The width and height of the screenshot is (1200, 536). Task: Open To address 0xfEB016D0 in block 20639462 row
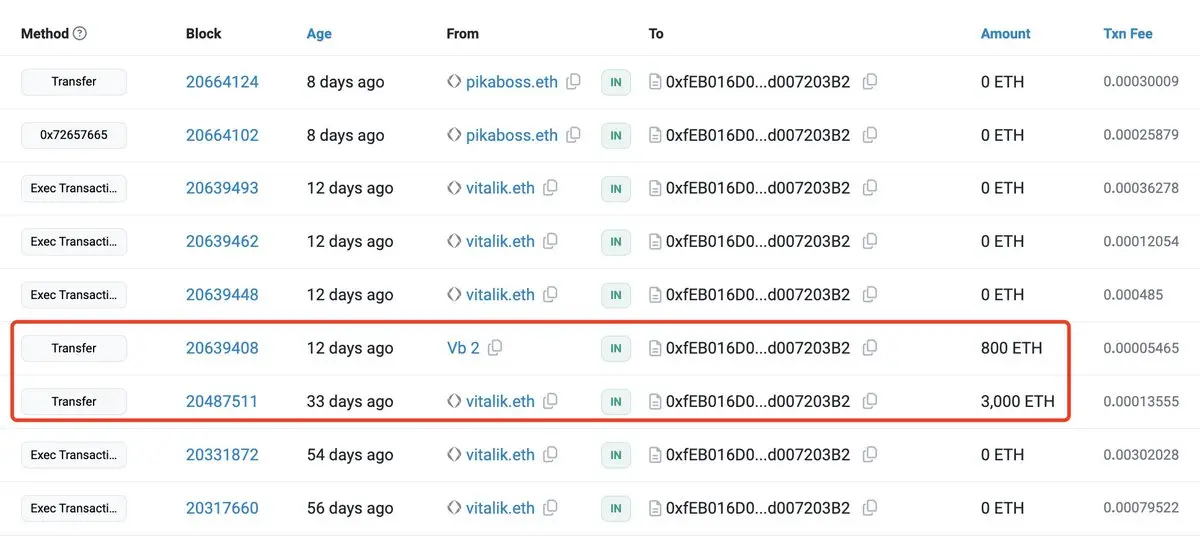758,241
